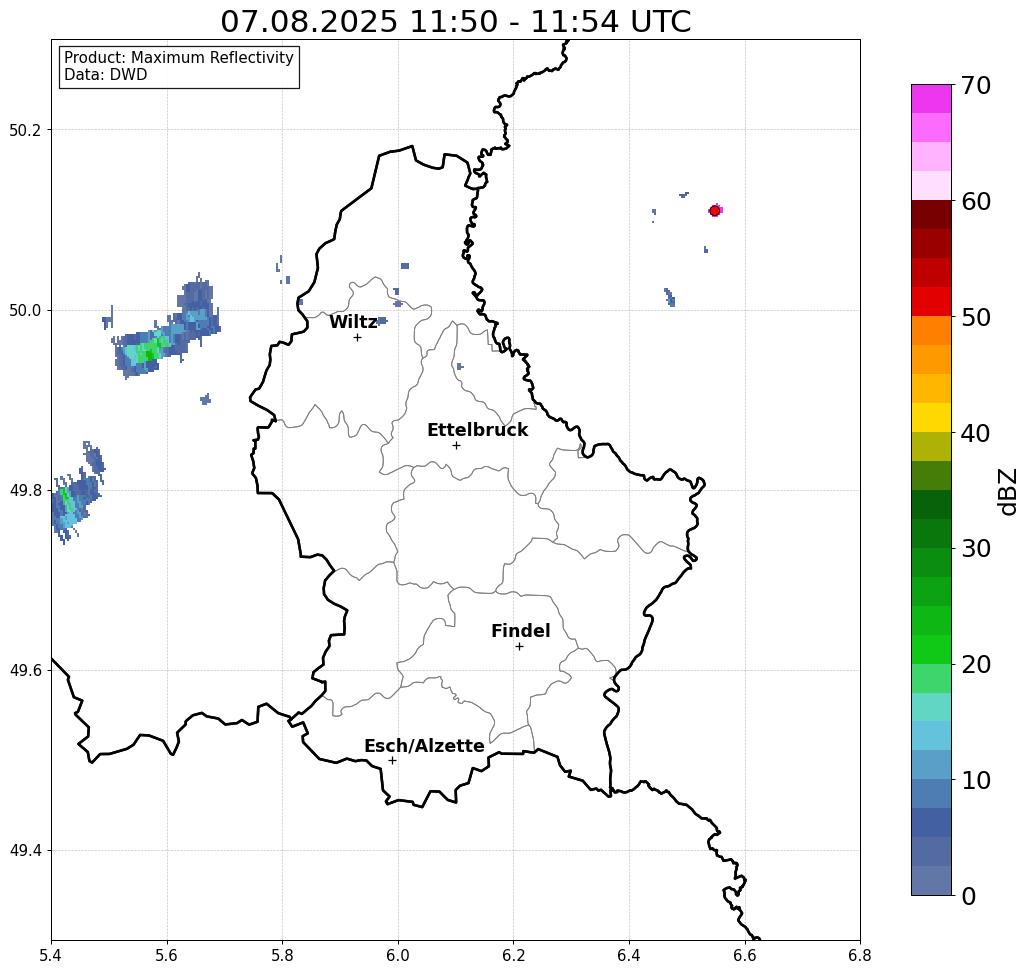Click the latitude axis label "49.6"

tap(24, 671)
